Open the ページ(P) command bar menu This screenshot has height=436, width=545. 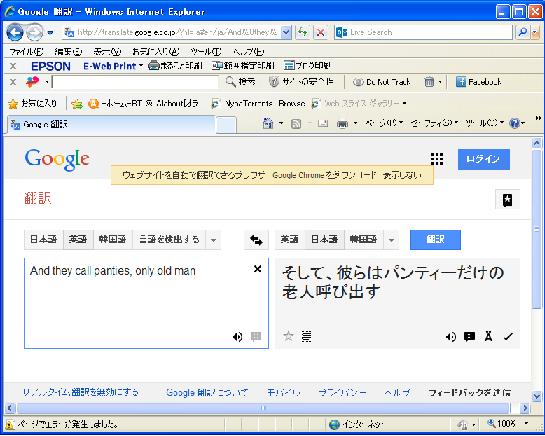click(x=384, y=123)
